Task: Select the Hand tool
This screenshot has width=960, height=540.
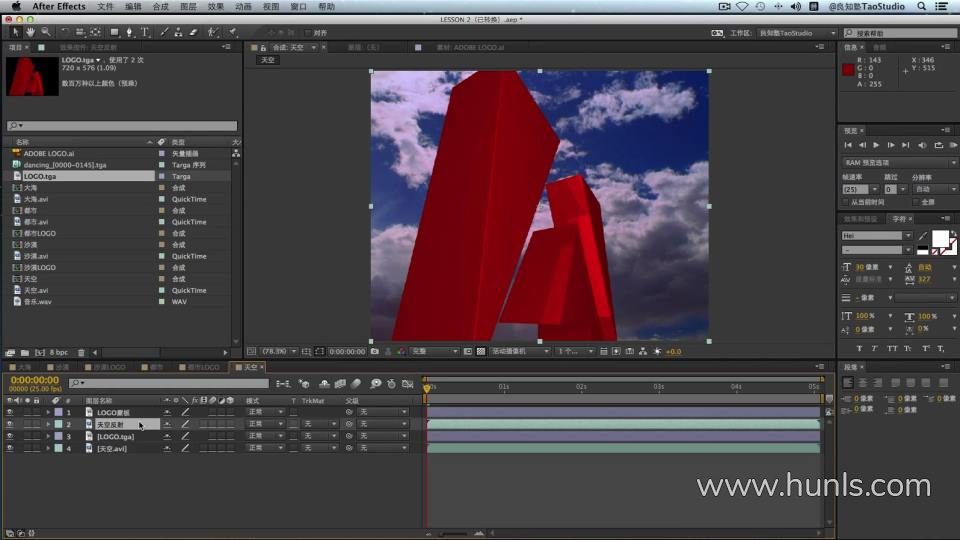Action: 30,32
